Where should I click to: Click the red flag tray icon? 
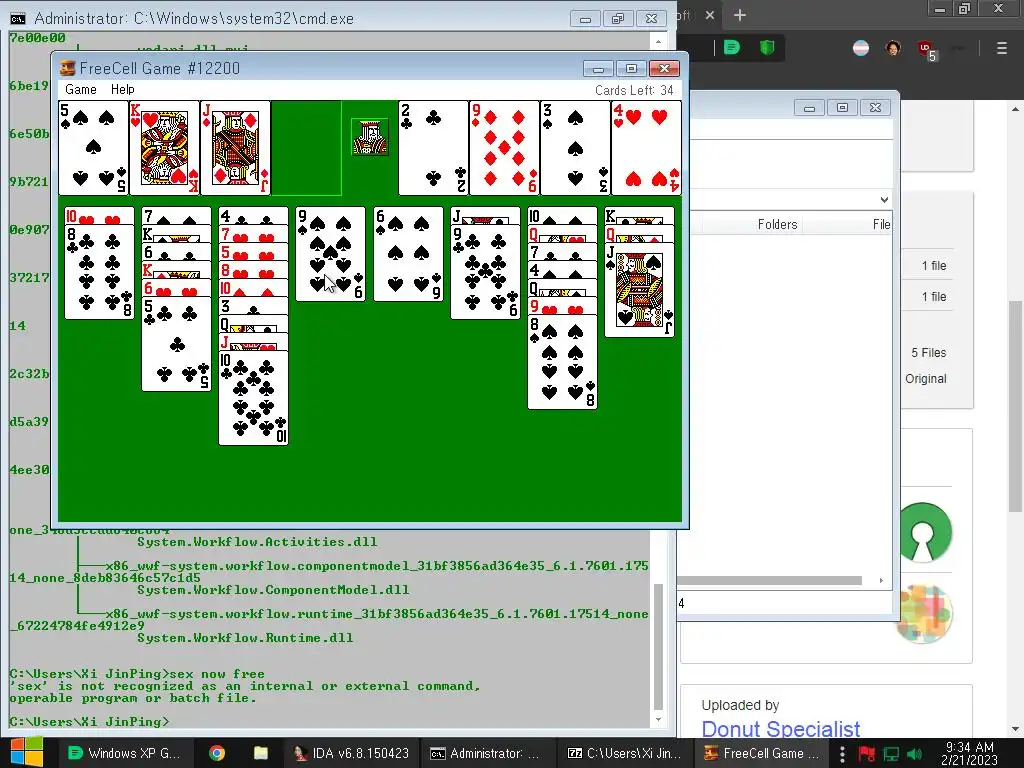coord(867,754)
